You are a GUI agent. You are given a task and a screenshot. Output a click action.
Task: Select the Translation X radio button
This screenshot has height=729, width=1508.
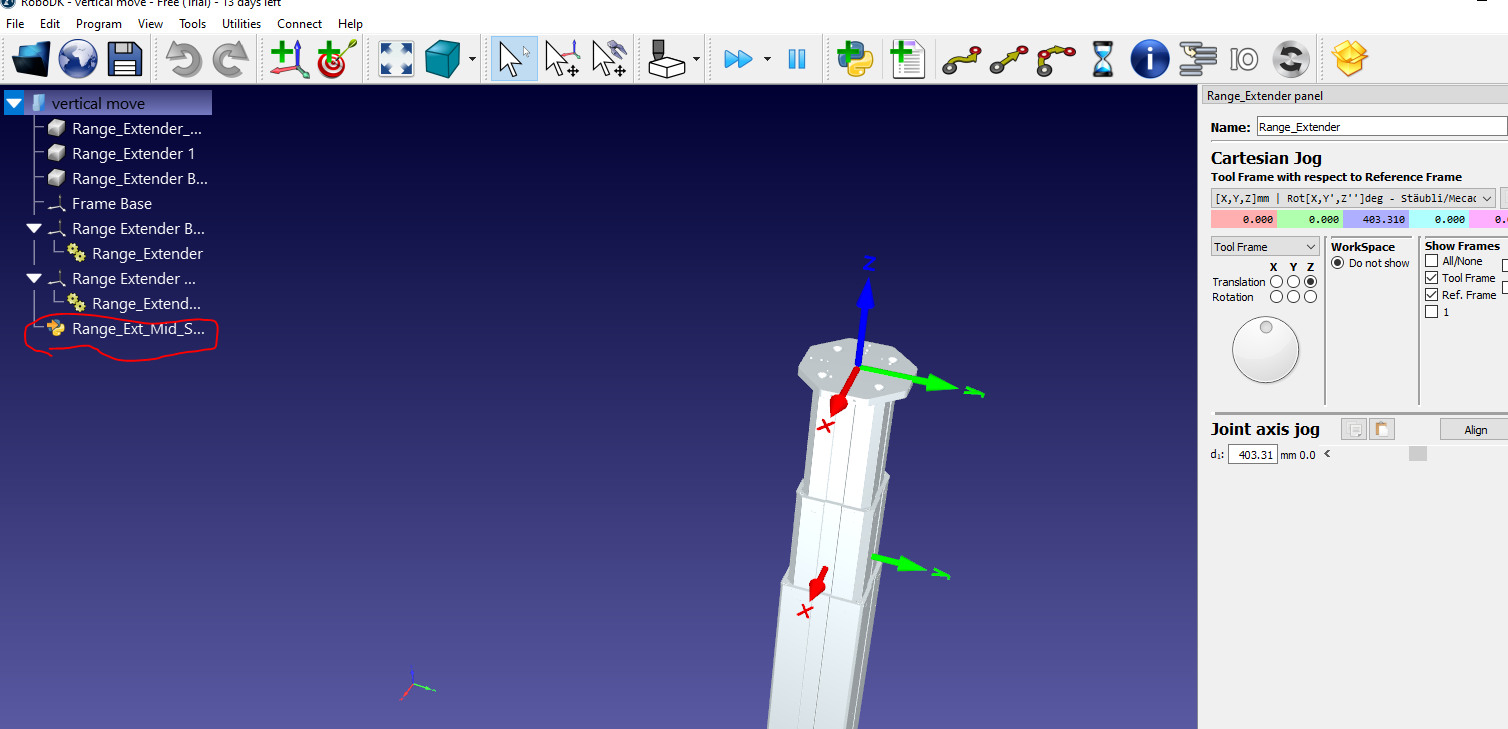click(1276, 282)
